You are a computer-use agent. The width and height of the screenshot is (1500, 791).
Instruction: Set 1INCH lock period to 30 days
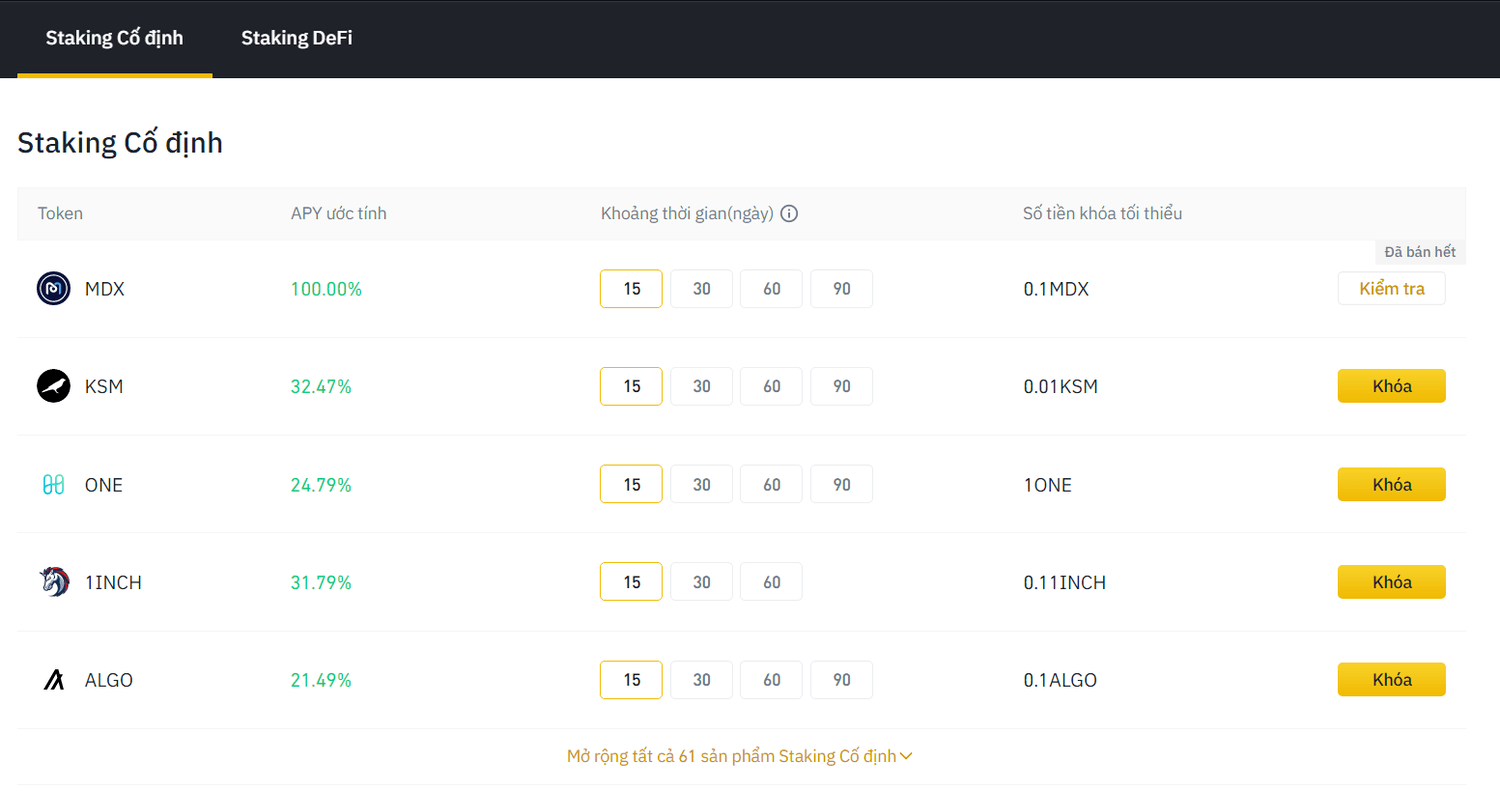pos(701,582)
